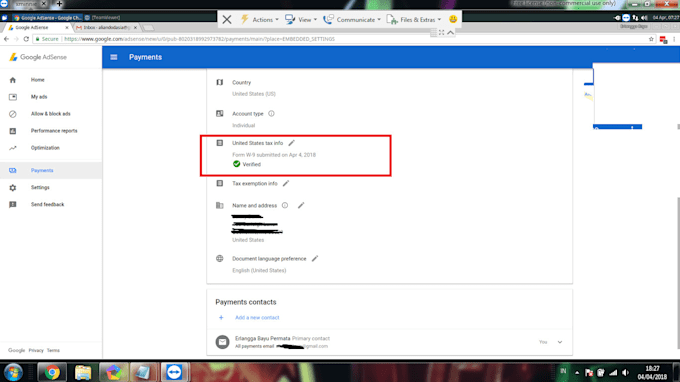Bookmark page with star icon
Viewport: 680px width, 382px height.
point(651,39)
